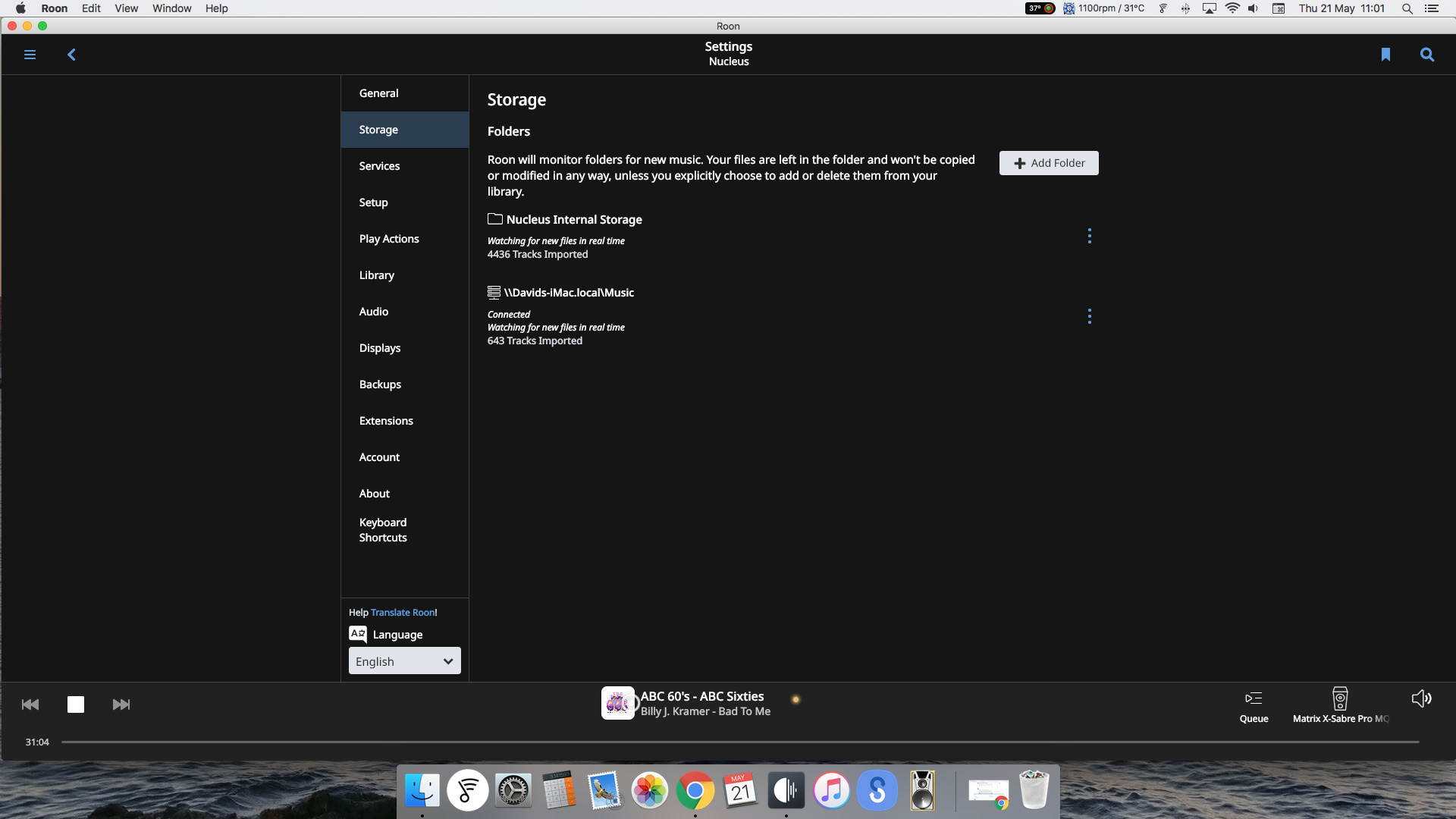Viewport: 1456px width, 819px height.
Task: Click the 4436 Tracks Imported text
Action: coord(538,255)
